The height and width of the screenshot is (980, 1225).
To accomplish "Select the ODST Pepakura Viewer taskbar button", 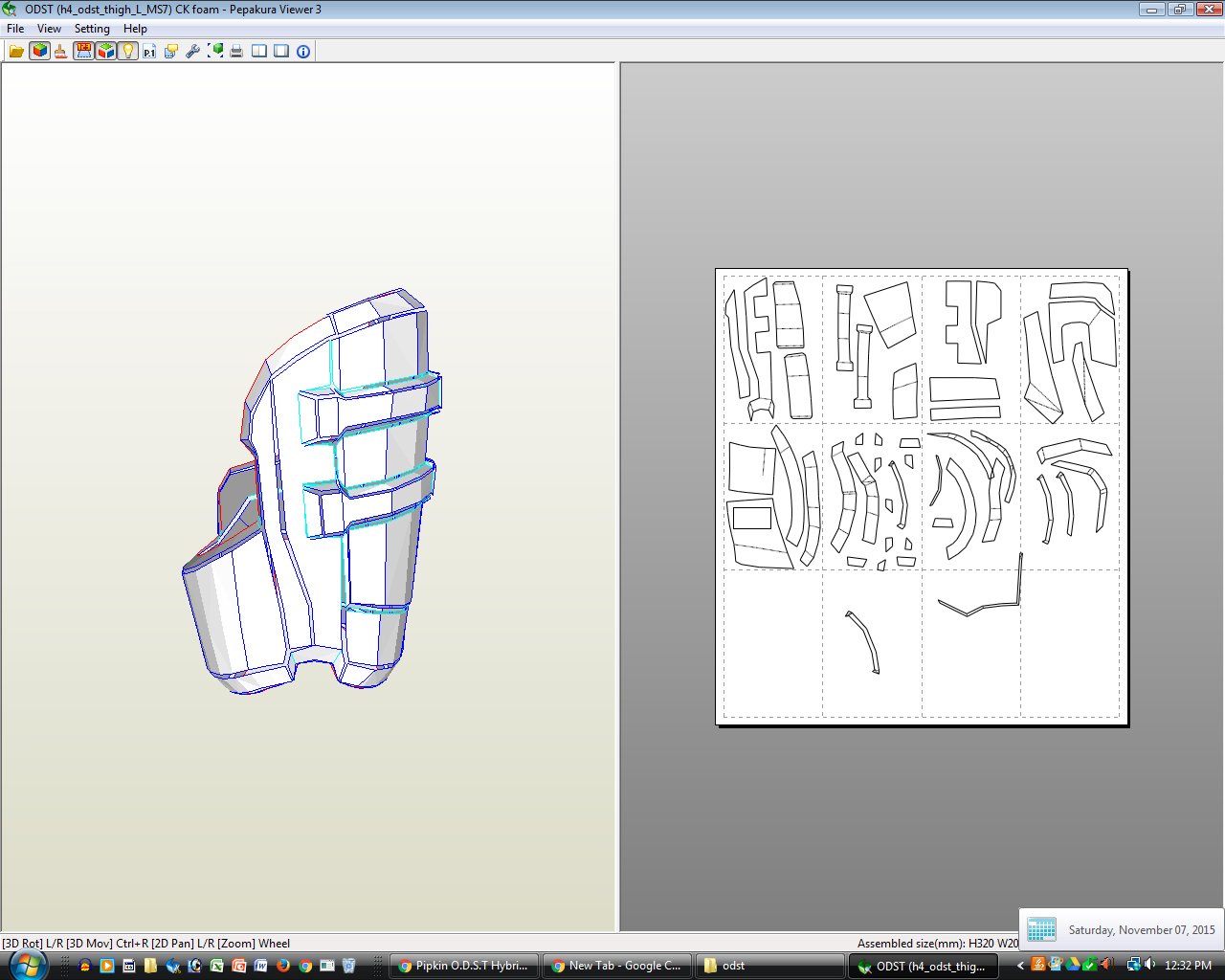I will pos(924,966).
